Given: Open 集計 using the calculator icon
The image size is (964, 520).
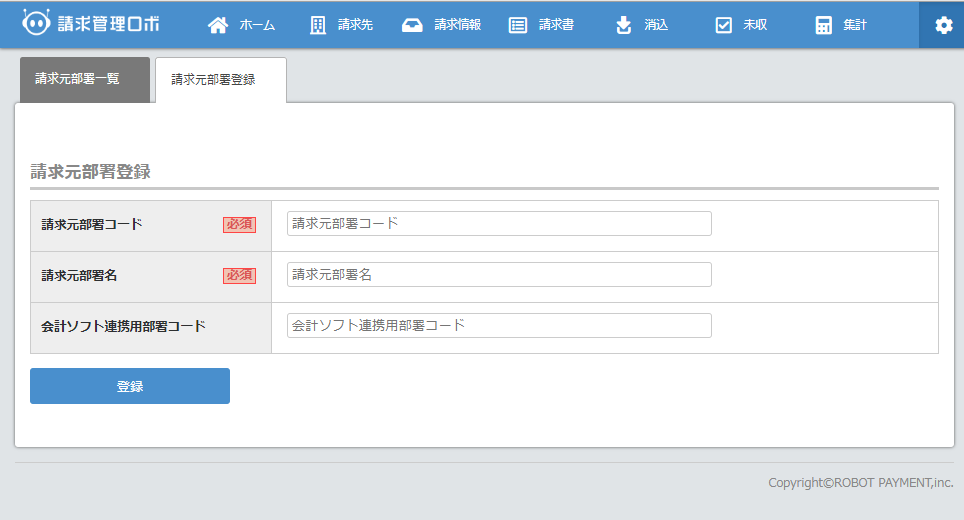Looking at the screenshot, I should (x=823, y=25).
